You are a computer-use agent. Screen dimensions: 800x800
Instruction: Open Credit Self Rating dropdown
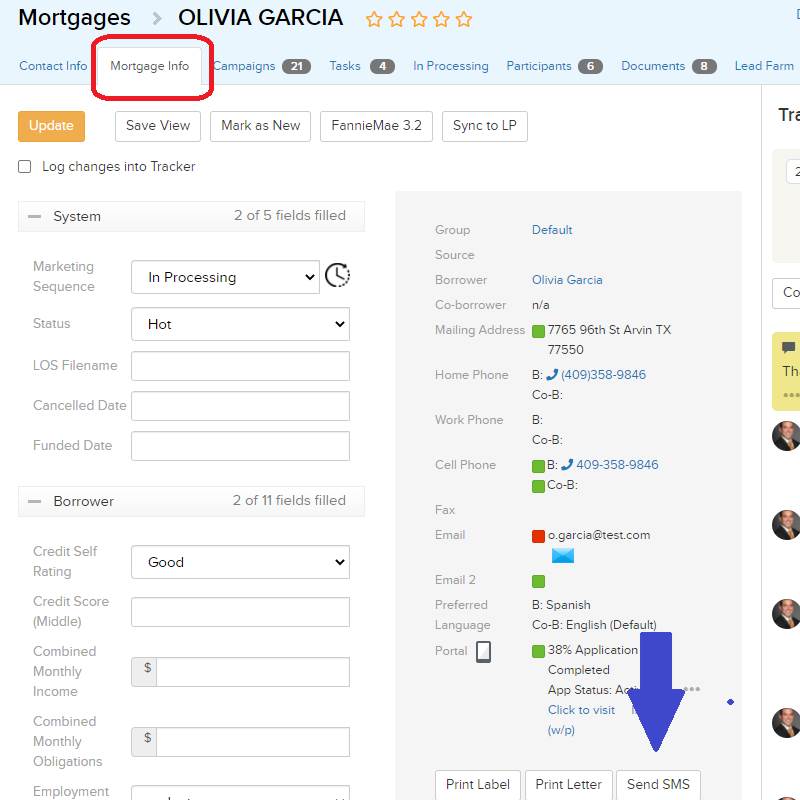point(240,562)
